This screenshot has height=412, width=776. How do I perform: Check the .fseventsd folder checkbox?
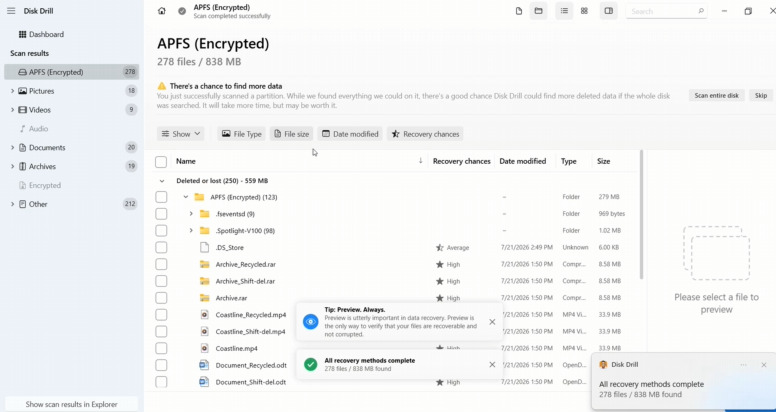[x=161, y=214]
